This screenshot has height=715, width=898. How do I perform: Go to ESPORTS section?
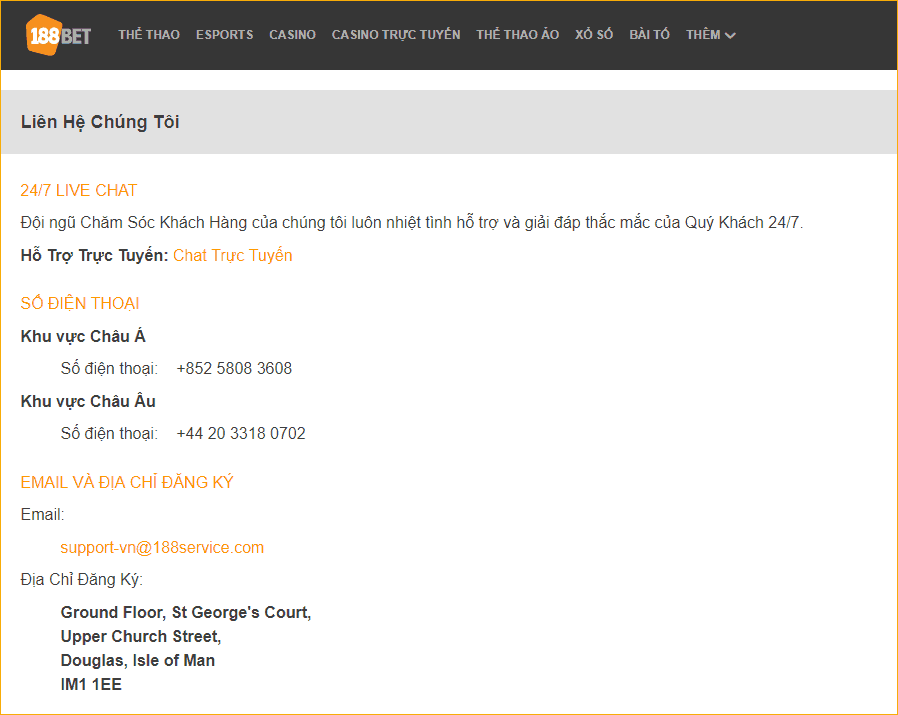pos(224,34)
